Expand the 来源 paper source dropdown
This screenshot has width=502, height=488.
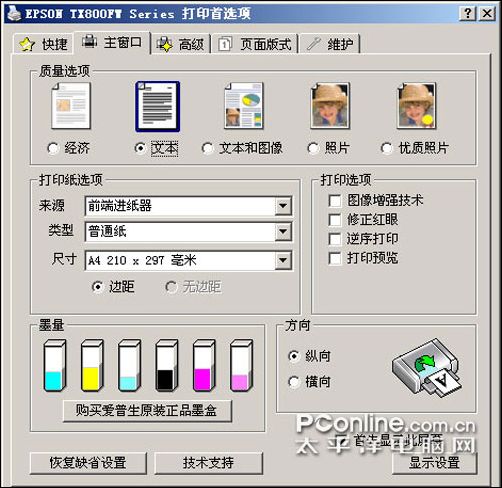pos(283,206)
